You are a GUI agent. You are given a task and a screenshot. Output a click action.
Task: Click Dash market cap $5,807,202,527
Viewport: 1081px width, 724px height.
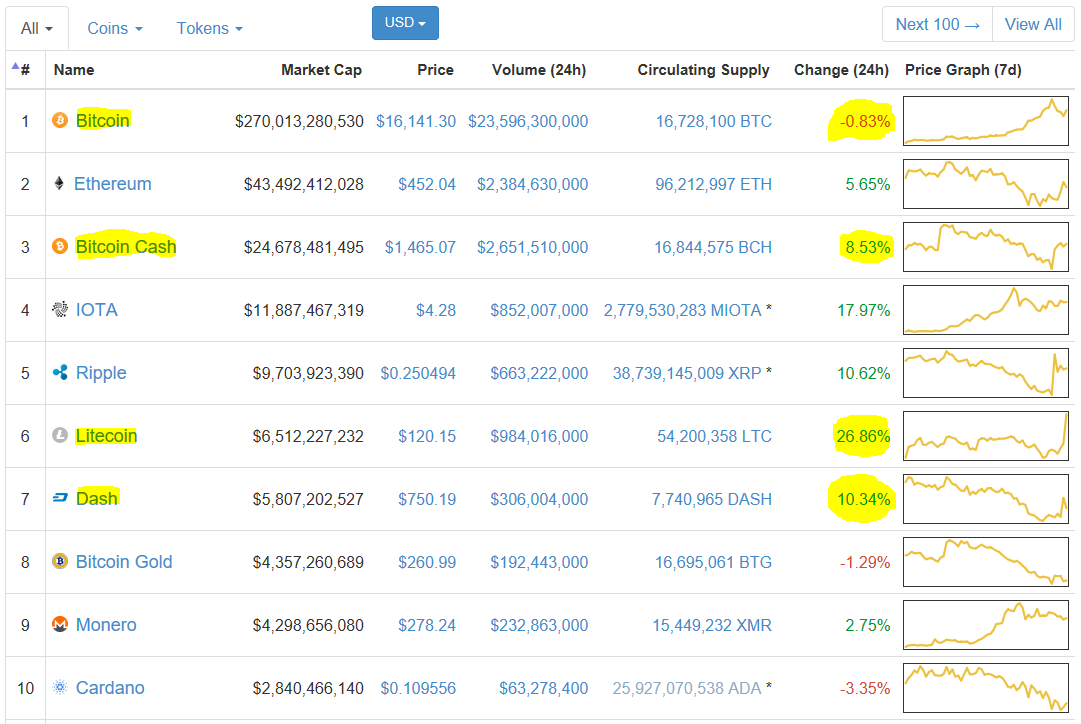pos(308,499)
